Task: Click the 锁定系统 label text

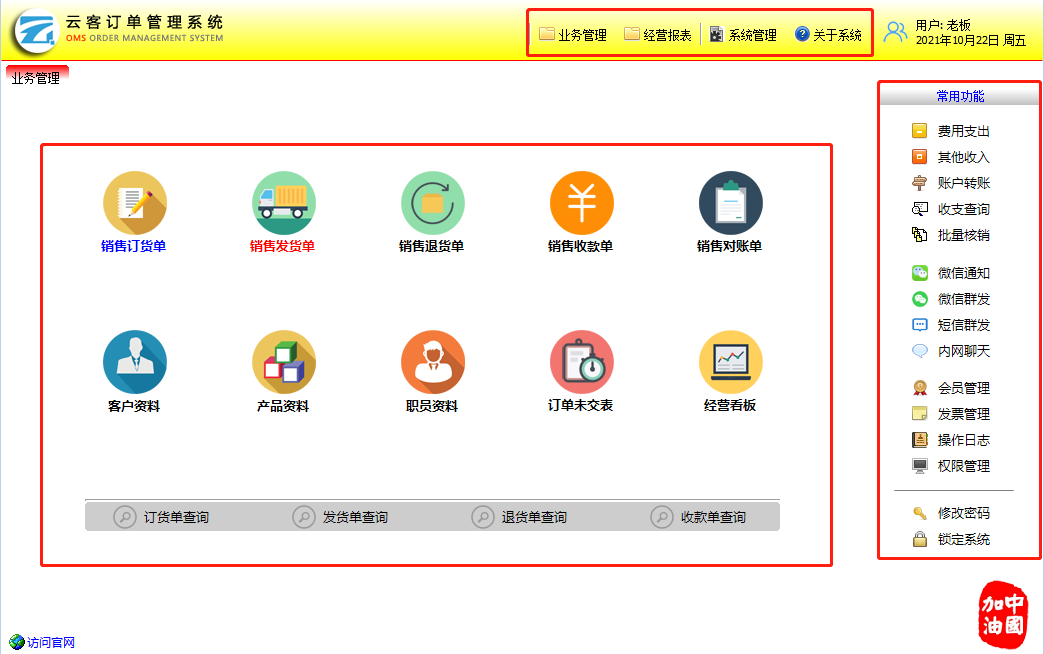Action: [963, 539]
